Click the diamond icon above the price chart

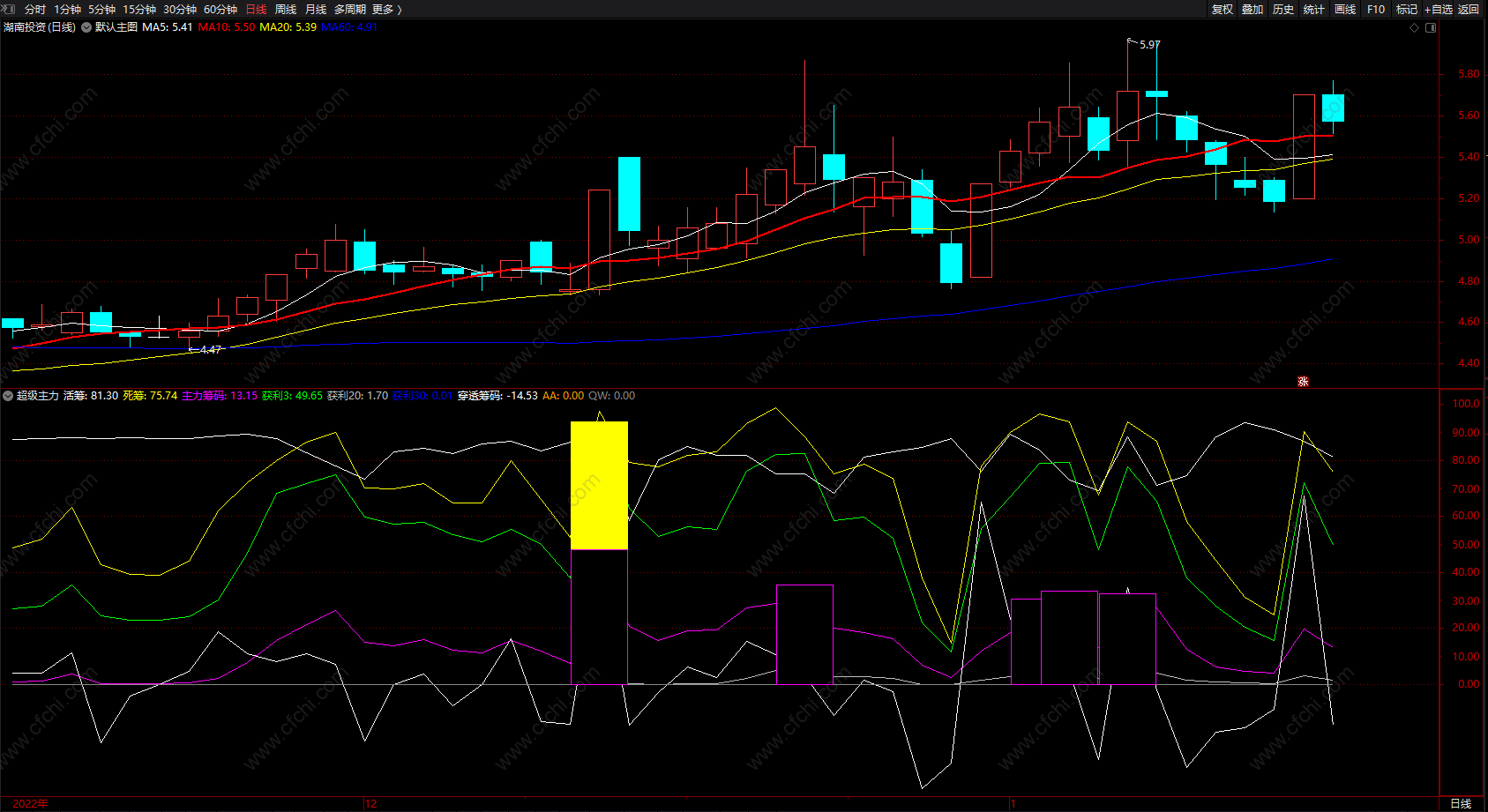[1415, 27]
